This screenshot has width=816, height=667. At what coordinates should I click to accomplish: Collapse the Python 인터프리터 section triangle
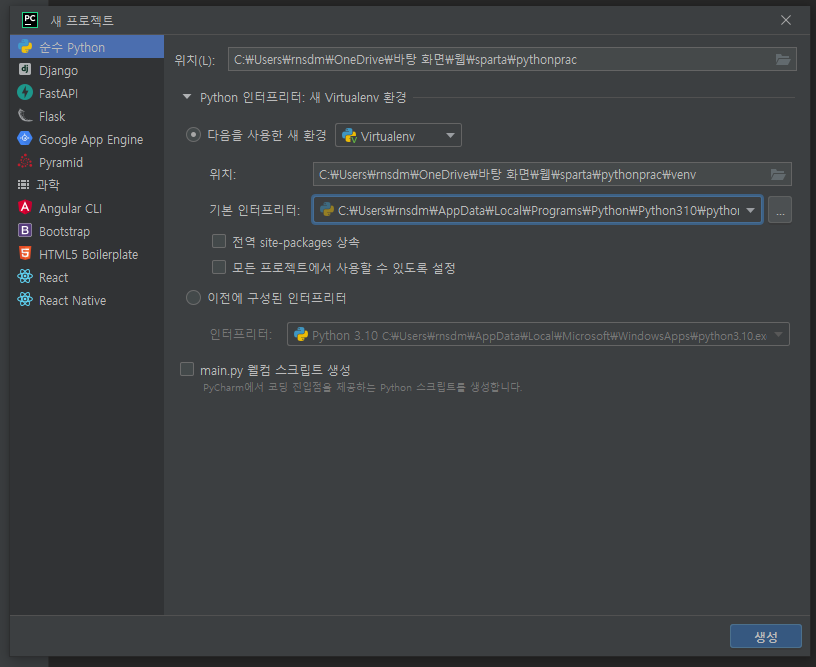point(187,97)
